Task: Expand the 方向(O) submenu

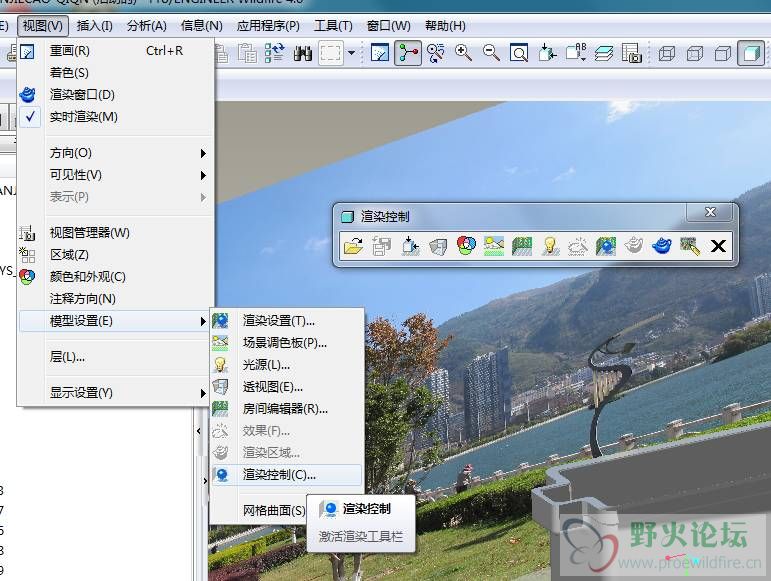Action: tap(116, 153)
